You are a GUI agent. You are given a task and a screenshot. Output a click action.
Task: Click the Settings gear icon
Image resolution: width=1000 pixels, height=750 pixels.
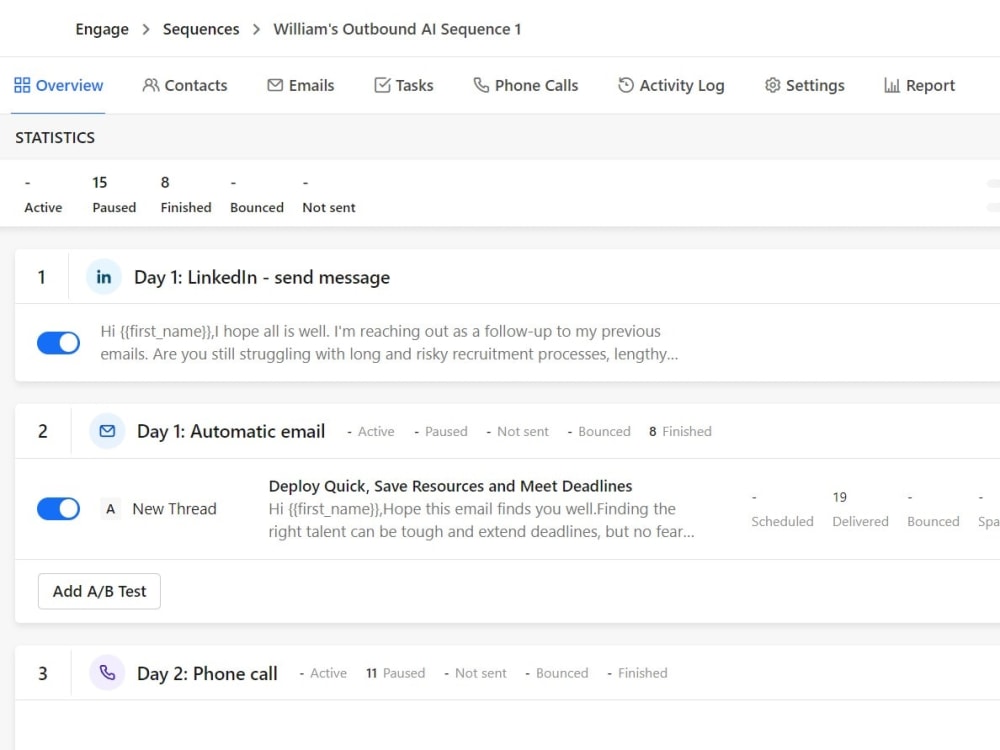(772, 85)
